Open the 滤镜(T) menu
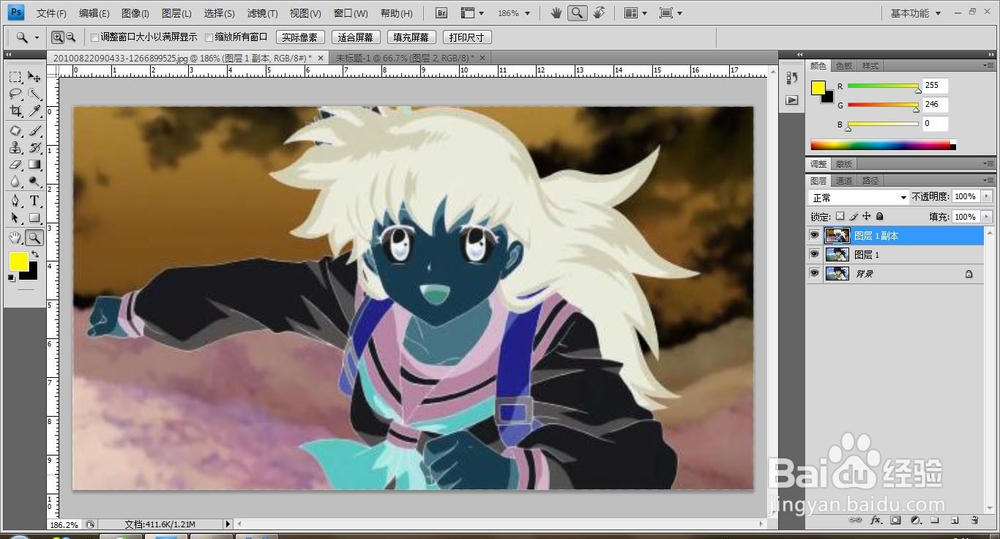Screen dimensions: 1000x539 click(x=262, y=13)
